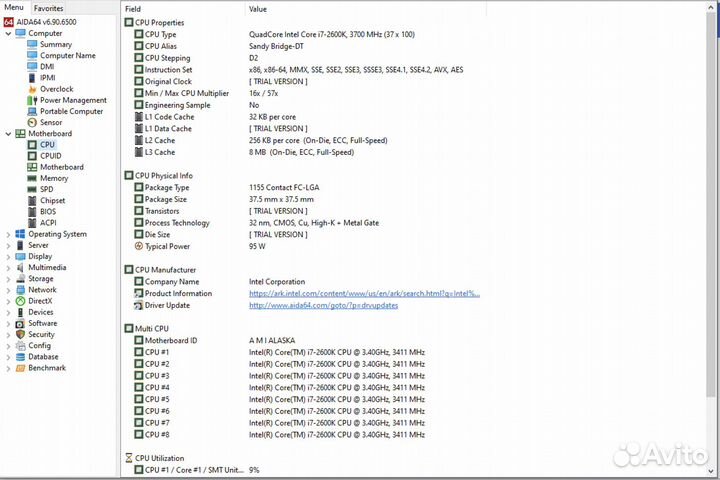Open the Motherboard sub-item board icon

pyautogui.click(x=32, y=167)
